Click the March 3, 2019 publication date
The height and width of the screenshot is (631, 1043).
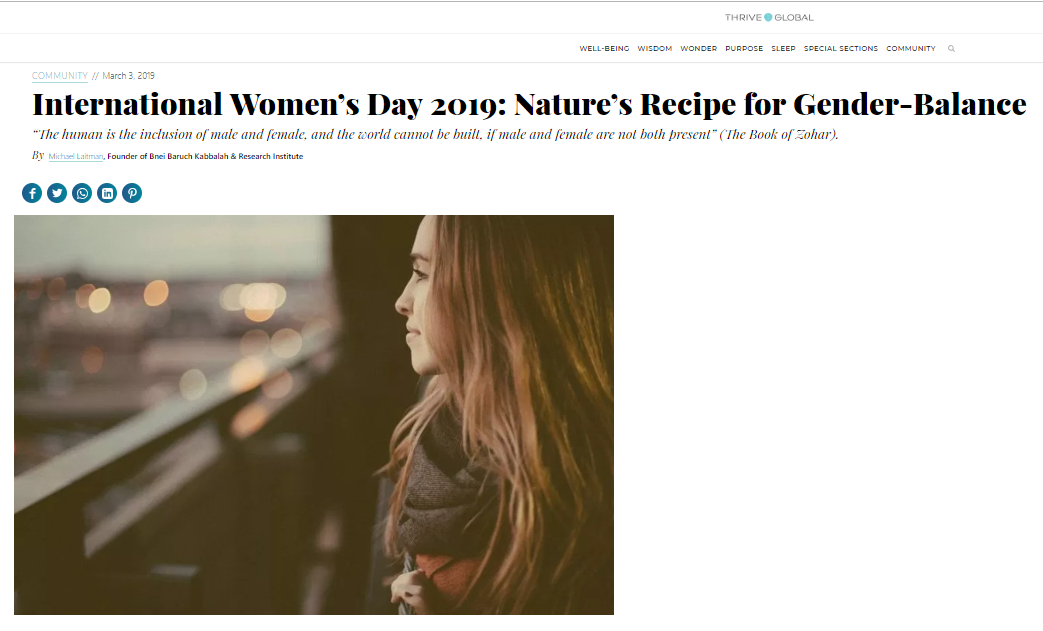[128, 76]
